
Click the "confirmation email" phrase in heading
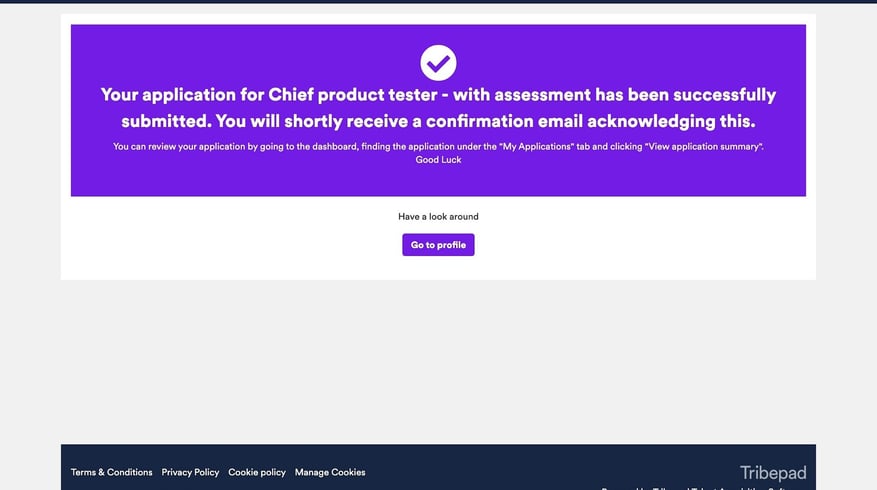[504, 121]
